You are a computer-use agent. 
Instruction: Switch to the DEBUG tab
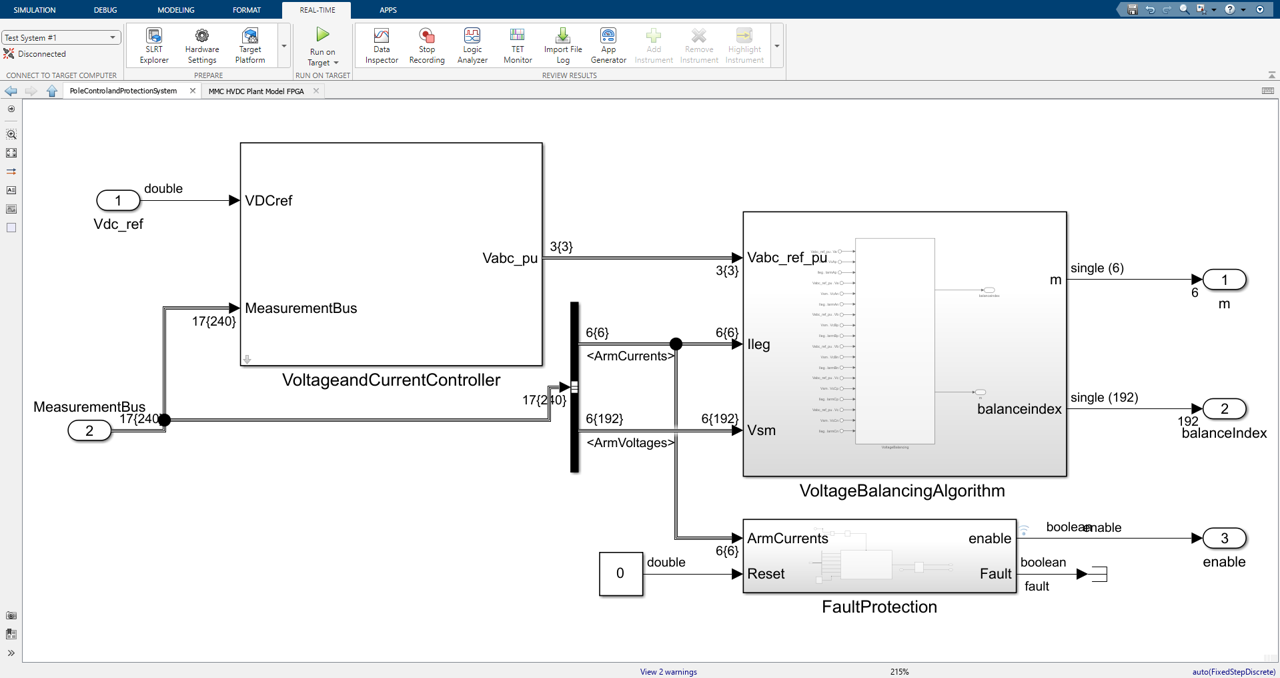tap(105, 10)
